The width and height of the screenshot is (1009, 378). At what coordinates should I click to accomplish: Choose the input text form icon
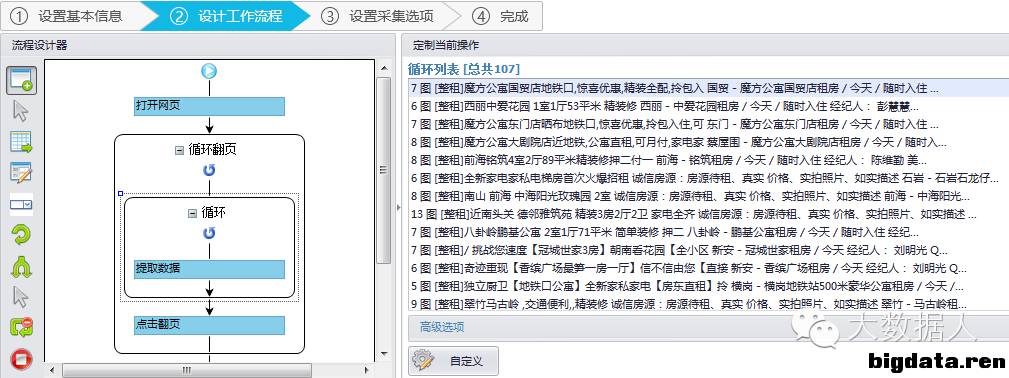pos(21,173)
